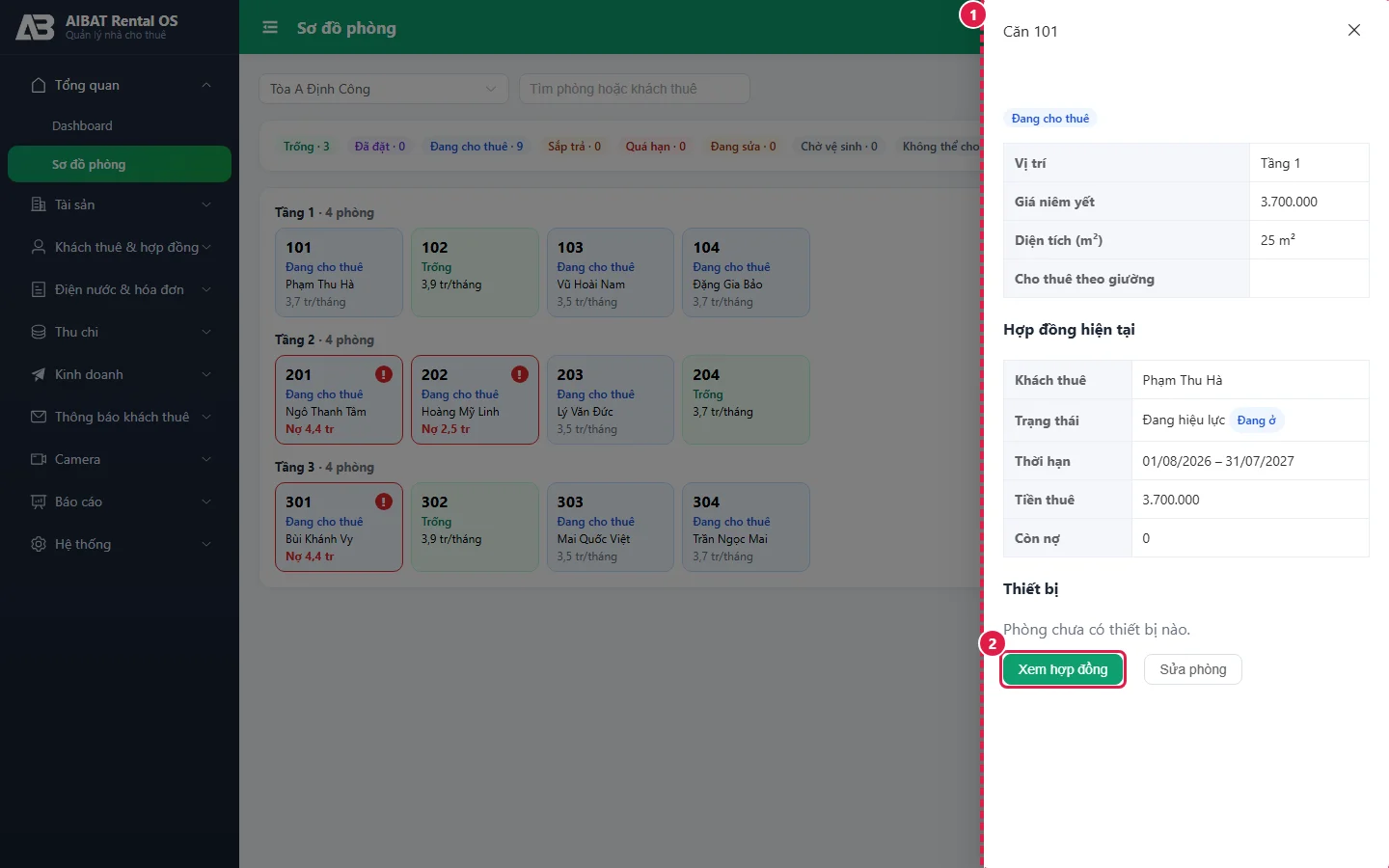Click the Hệ thống gear icon

point(39,544)
